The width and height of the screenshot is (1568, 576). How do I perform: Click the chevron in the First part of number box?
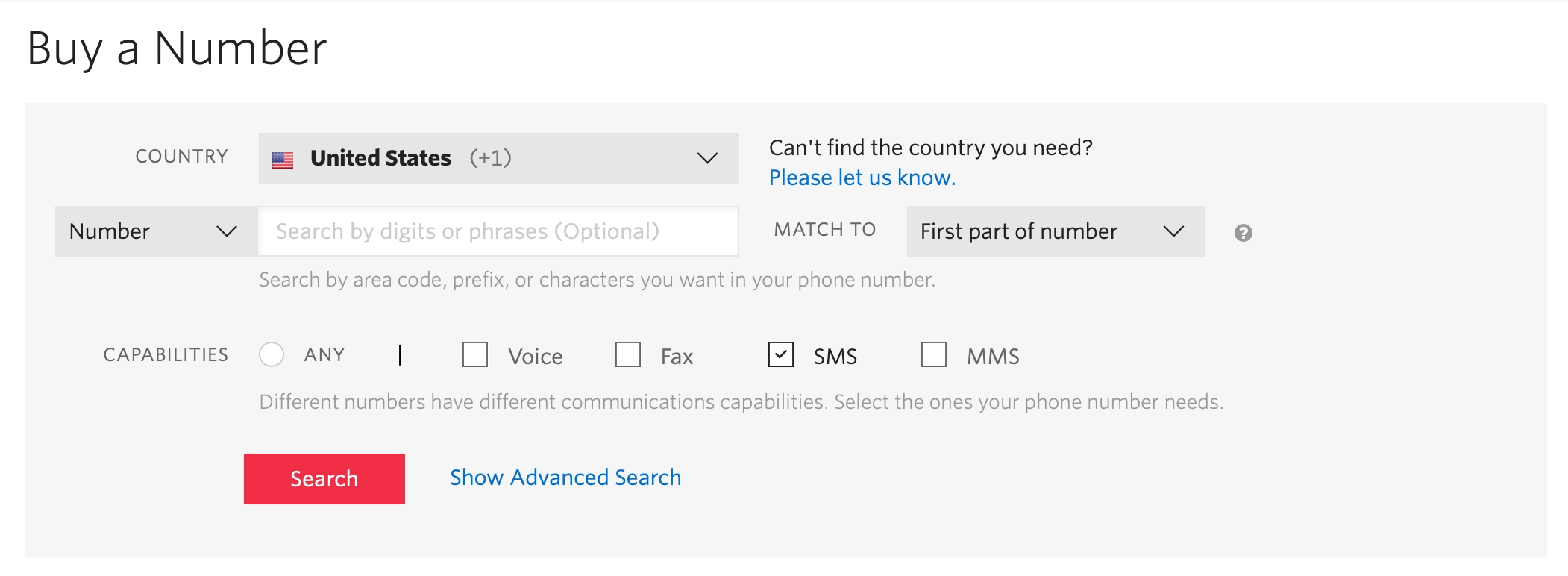pyautogui.click(x=1173, y=231)
